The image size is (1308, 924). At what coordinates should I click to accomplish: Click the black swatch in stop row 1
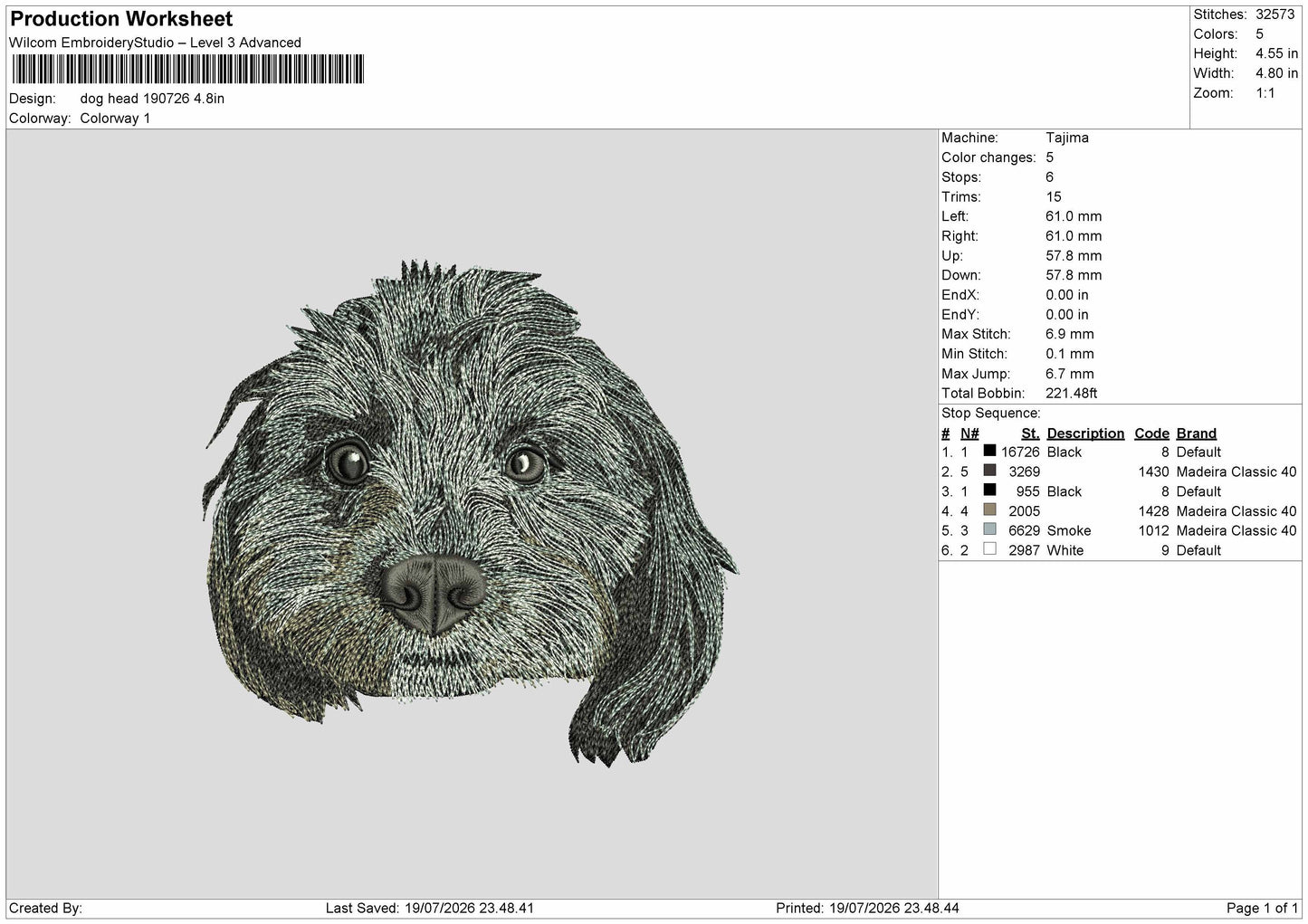[989, 451]
